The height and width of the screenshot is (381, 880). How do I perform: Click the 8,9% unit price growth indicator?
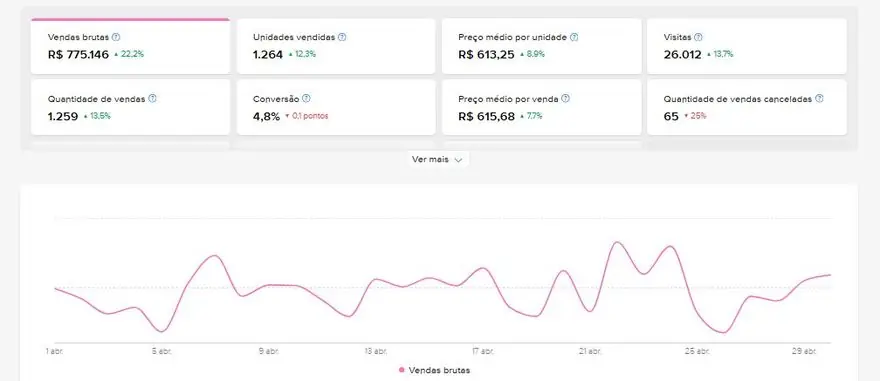pyautogui.click(x=532, y=54)
